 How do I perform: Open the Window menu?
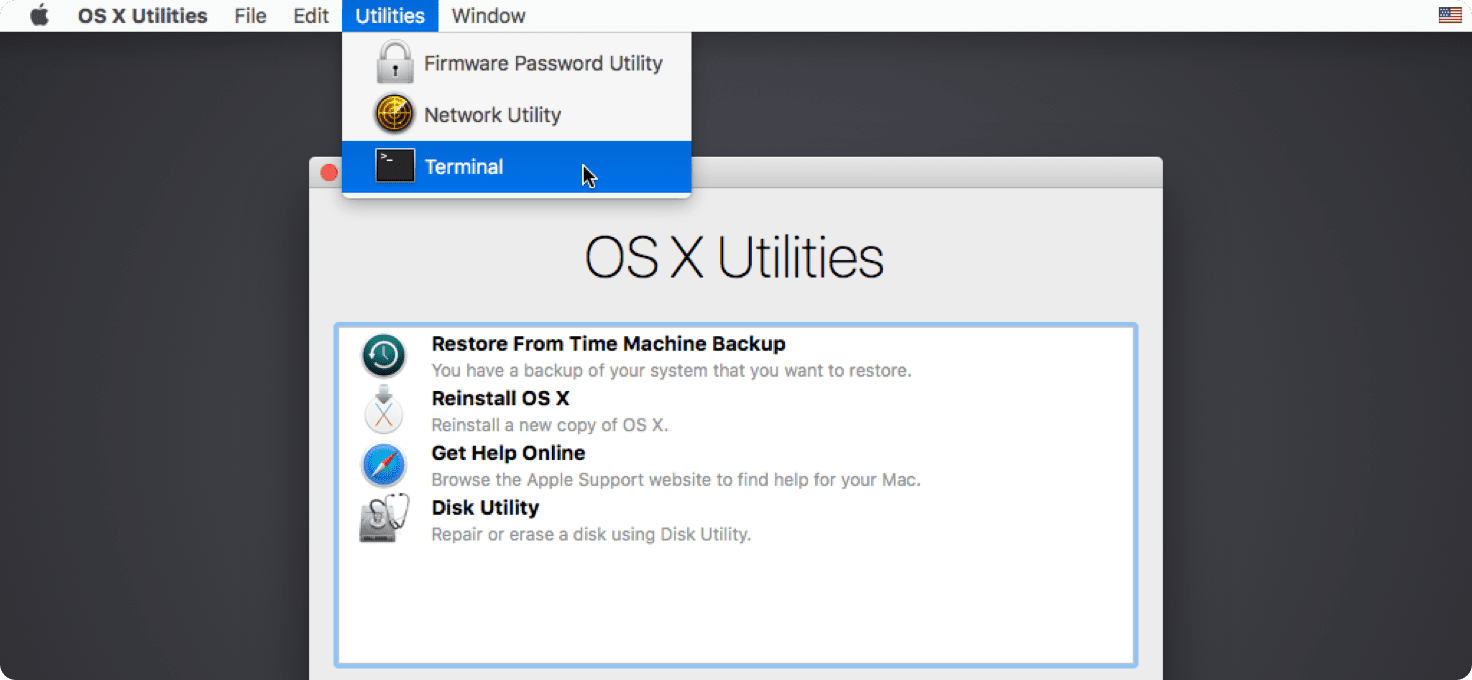point(488,15)
